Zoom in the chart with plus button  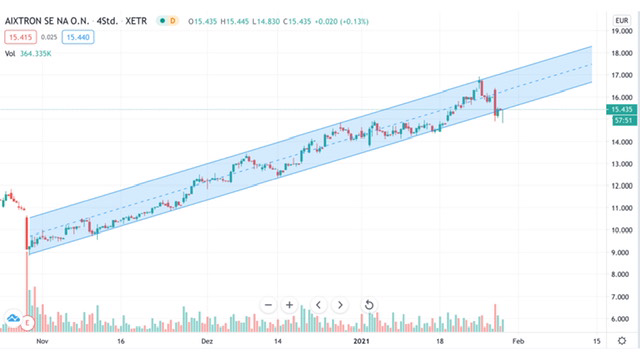pos(289,305)
